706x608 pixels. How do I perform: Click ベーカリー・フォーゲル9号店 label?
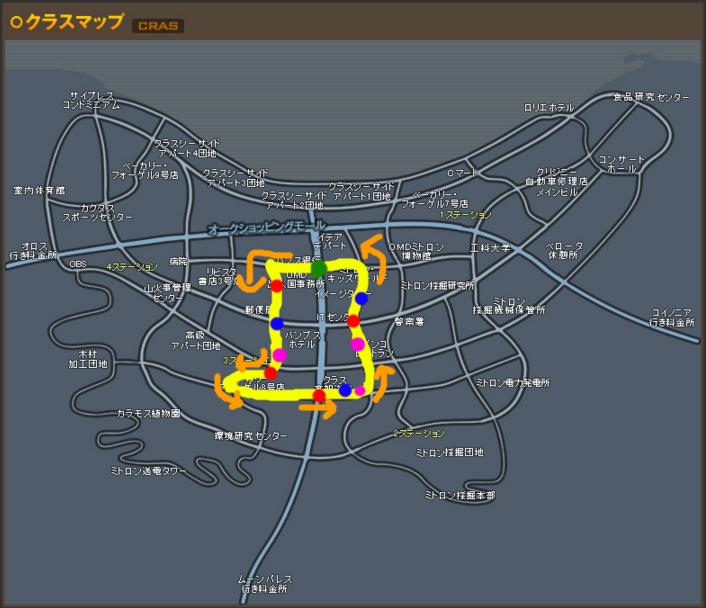point(145,170)
